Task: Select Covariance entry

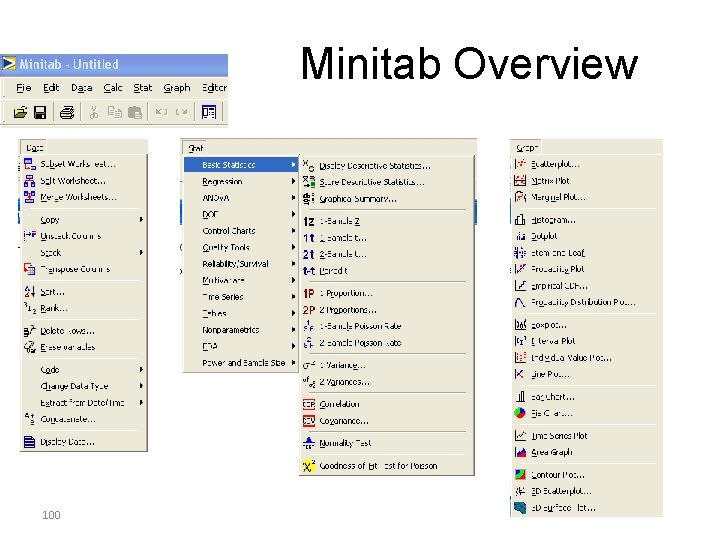Action: pyautogui.click(x=387, y=421)
